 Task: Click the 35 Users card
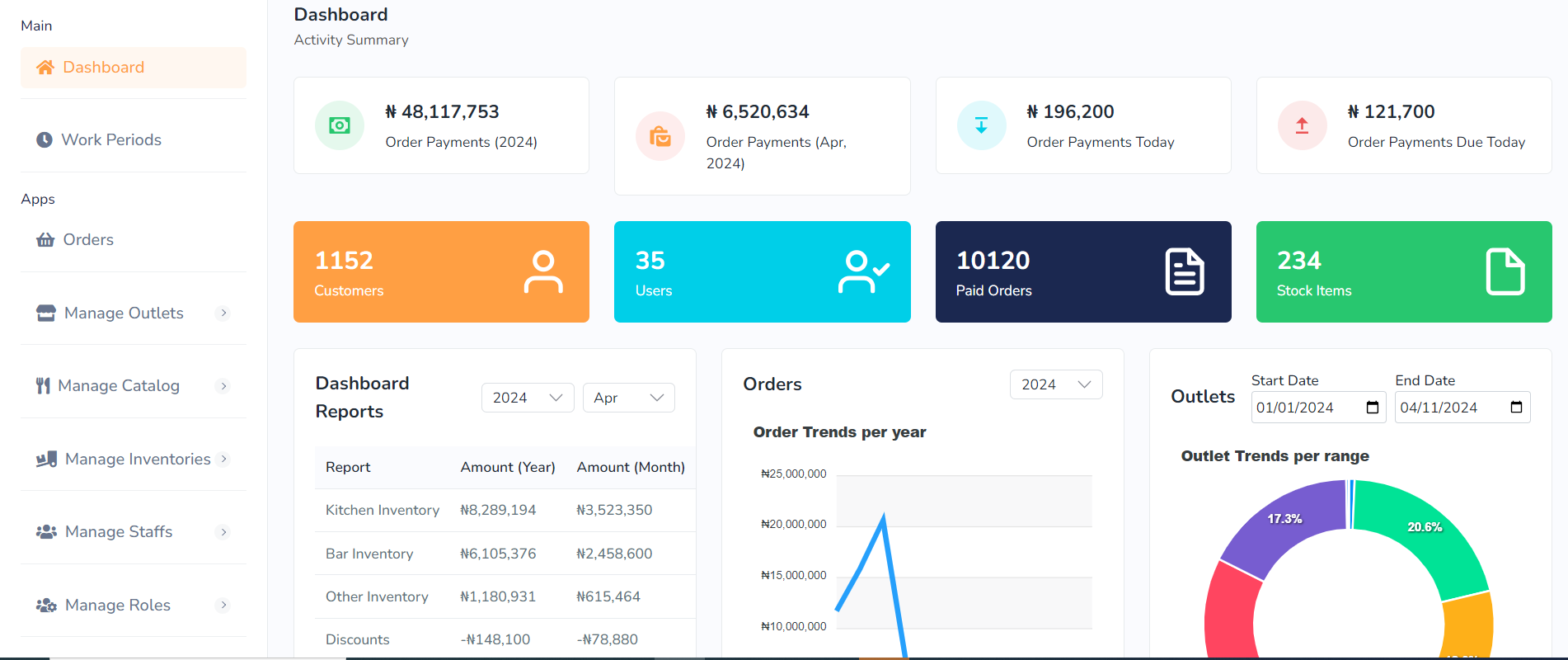tap(763, 271)
